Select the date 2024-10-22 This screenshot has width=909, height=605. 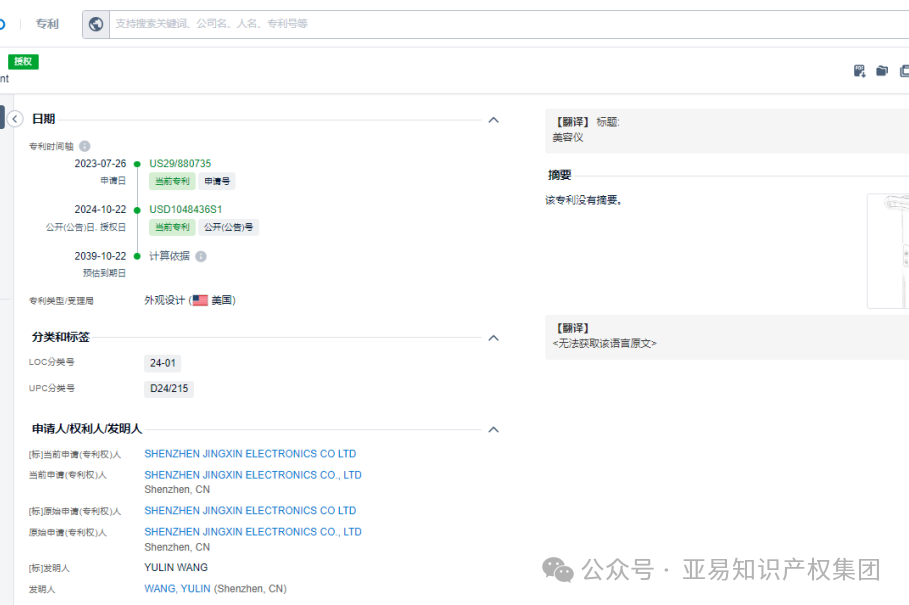coord(100,209)
